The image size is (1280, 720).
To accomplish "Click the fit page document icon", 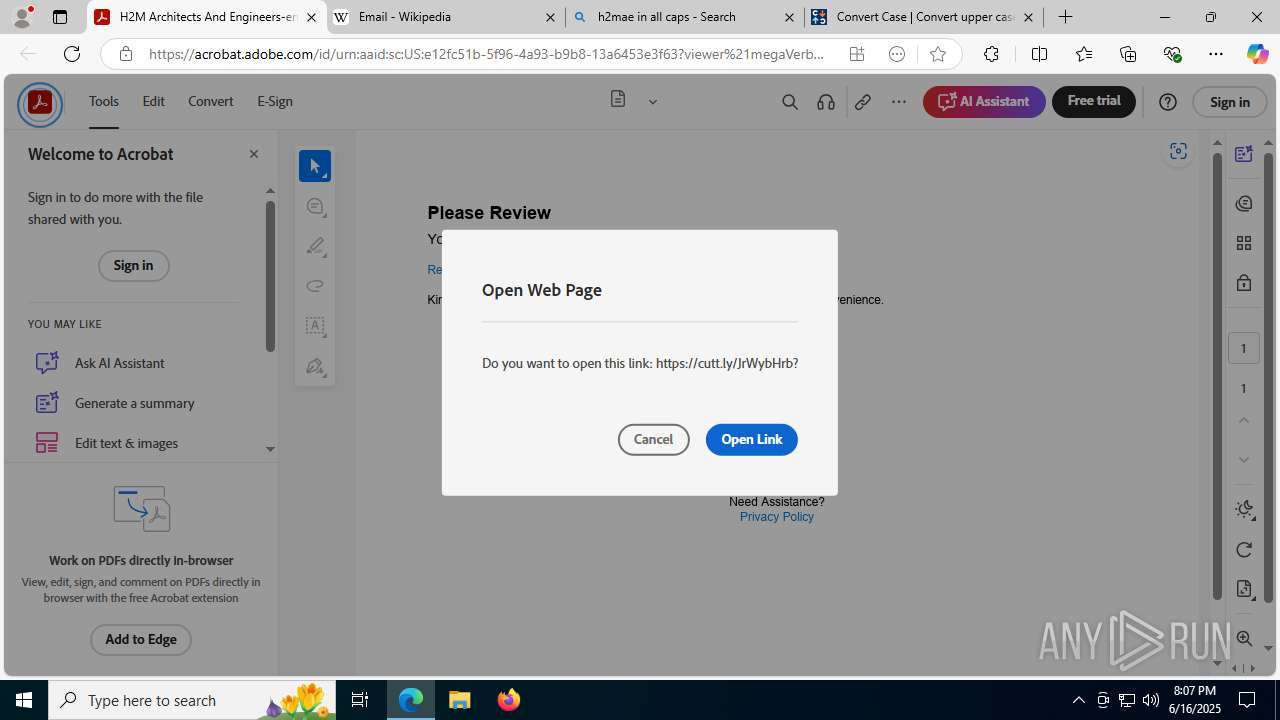I will pos(1244,589).
